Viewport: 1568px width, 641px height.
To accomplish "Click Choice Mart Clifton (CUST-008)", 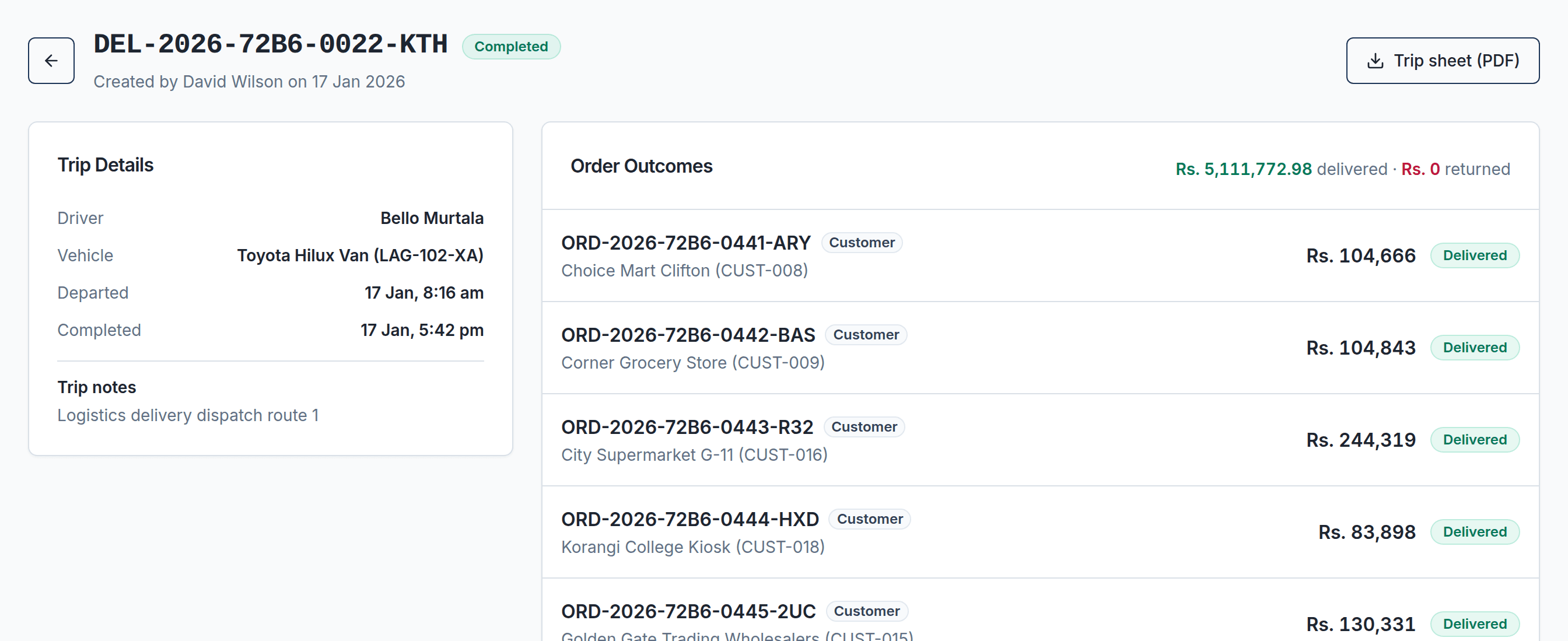I will [x=684, y=270].
